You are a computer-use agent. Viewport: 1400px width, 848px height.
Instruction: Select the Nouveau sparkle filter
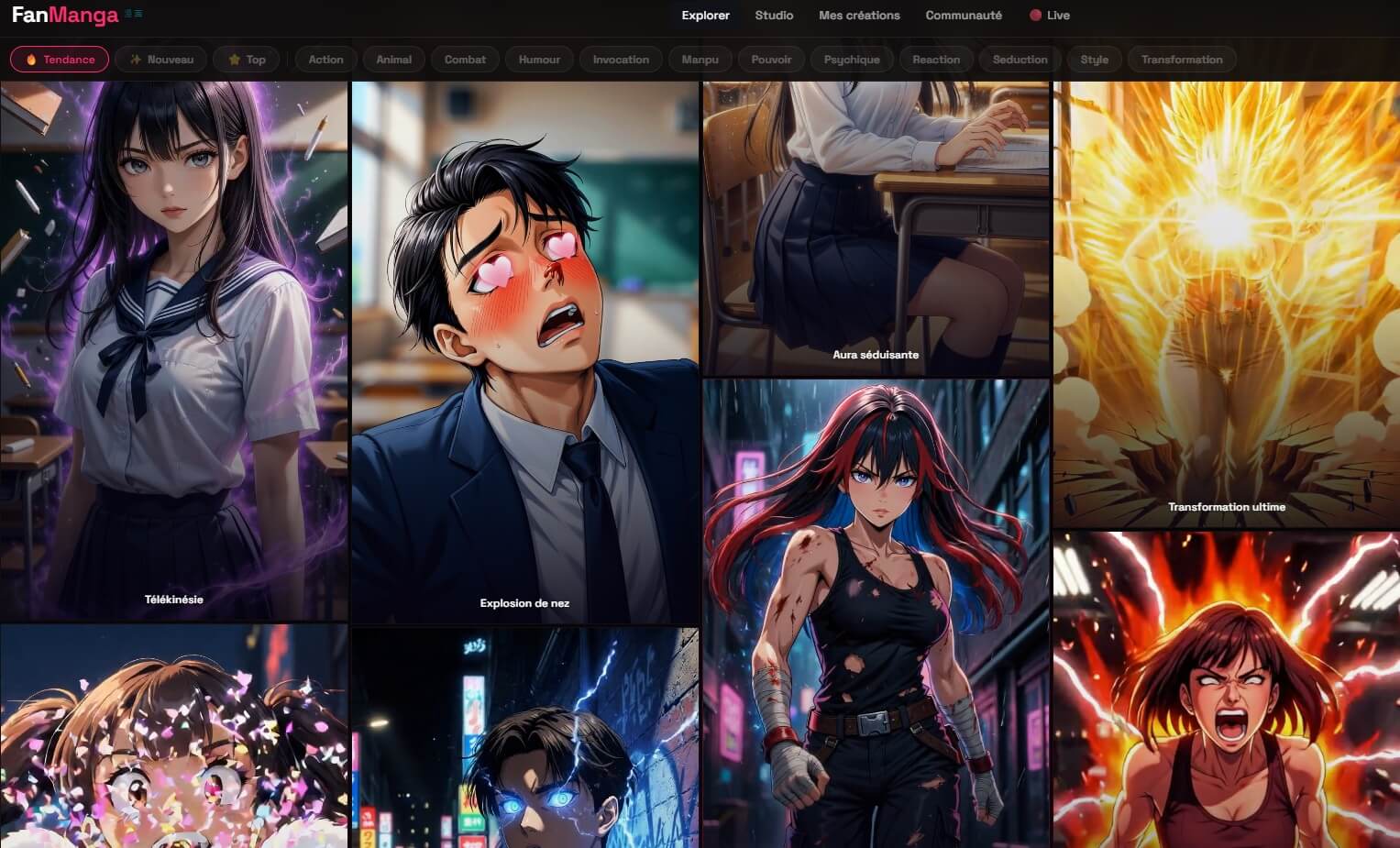coord(161,60)
